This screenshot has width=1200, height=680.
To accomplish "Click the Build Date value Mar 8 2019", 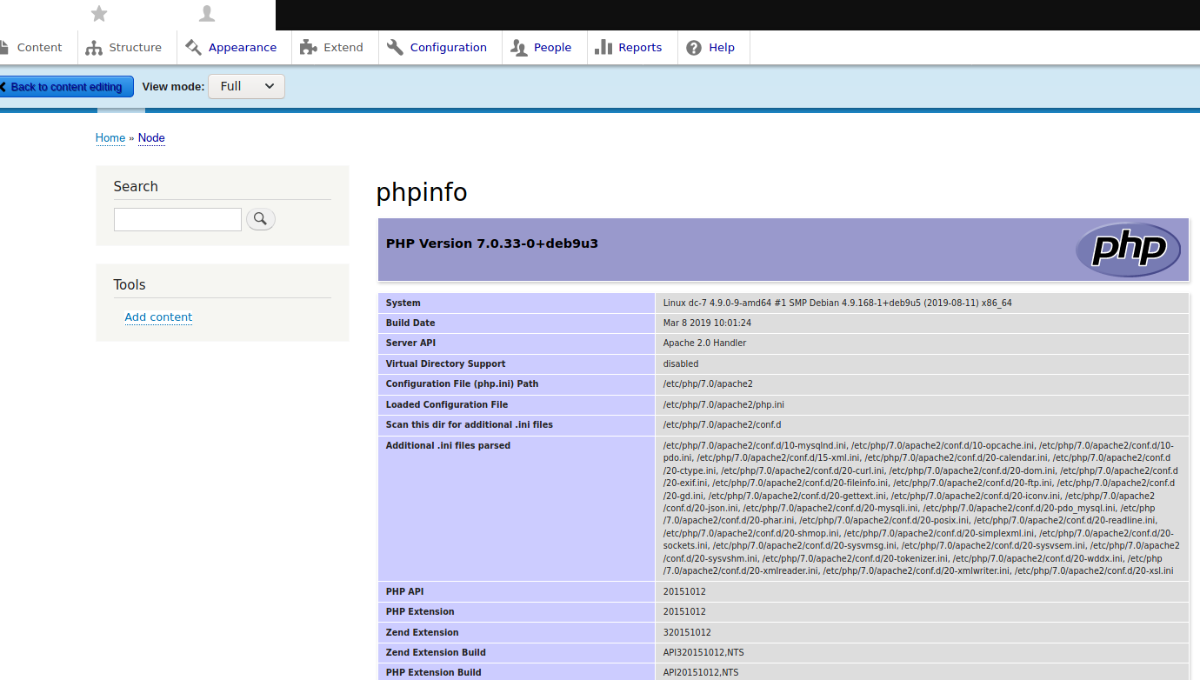I will tap(707, 323).
